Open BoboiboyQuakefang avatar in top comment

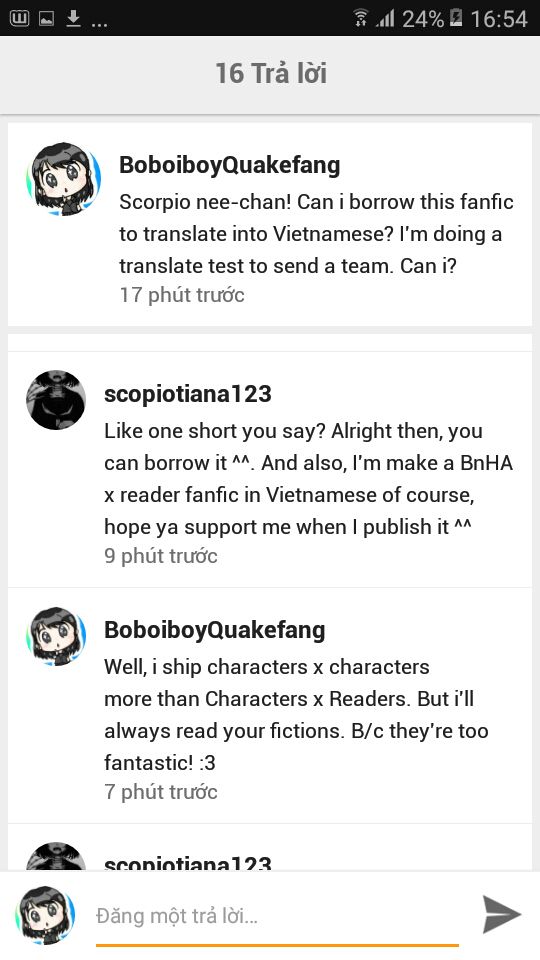[x=63, y=179]
